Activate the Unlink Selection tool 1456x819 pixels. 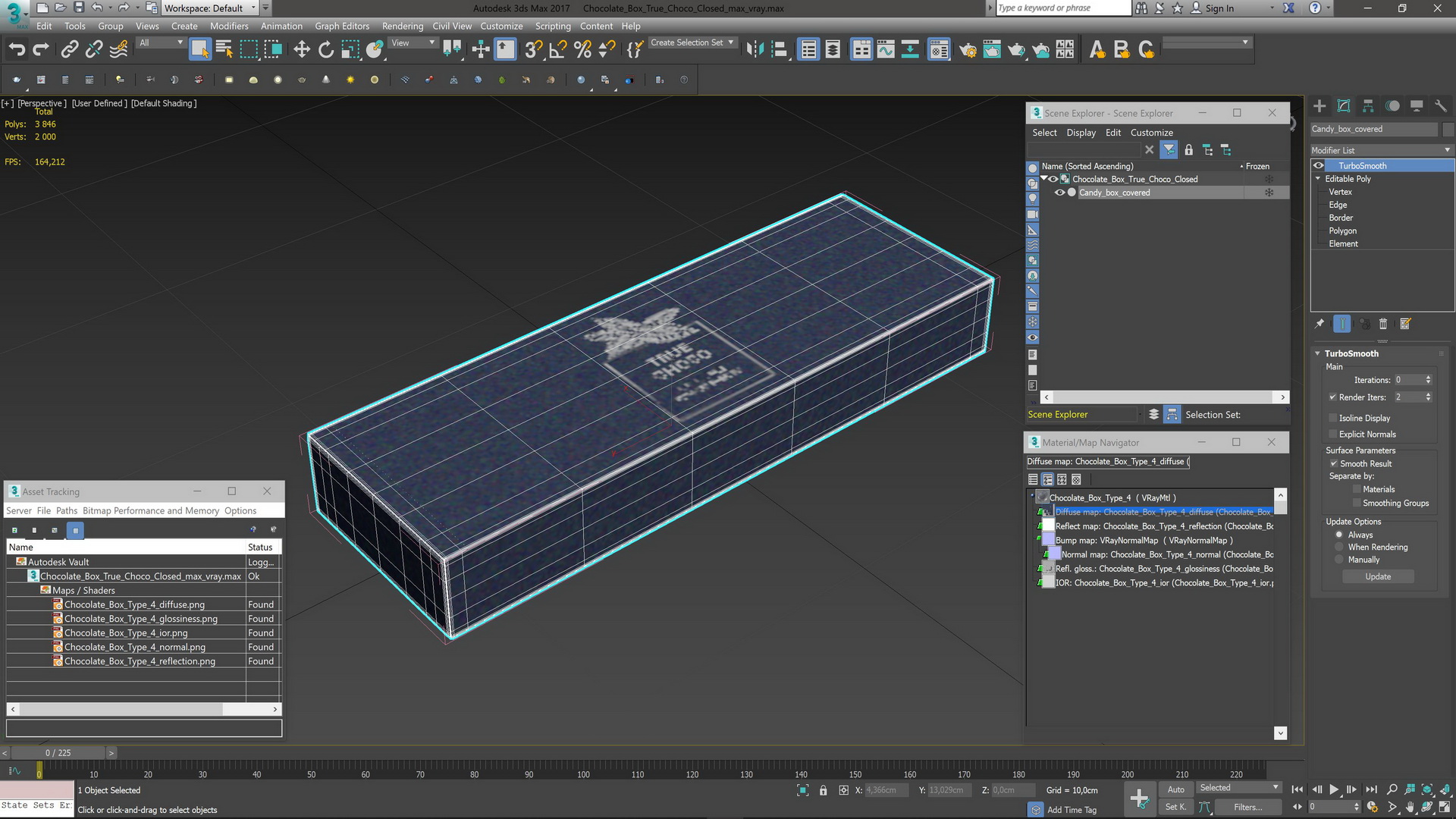click(x=94, y=50)
